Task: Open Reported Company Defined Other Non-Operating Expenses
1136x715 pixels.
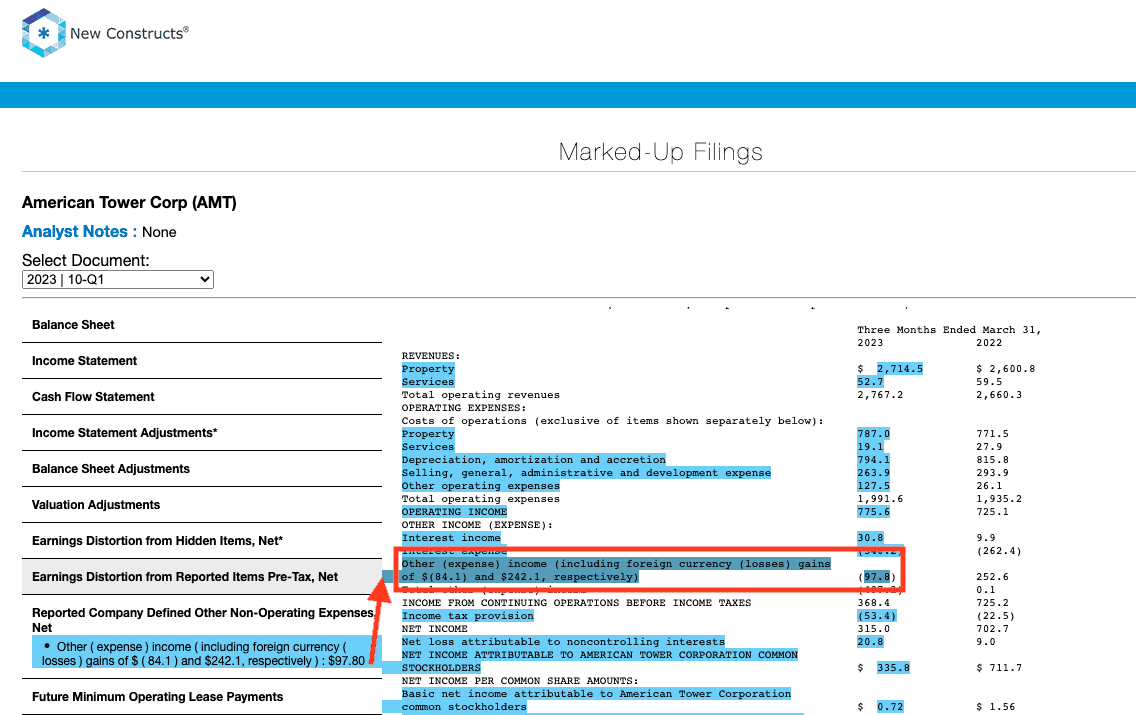Action: coord(203,620)
